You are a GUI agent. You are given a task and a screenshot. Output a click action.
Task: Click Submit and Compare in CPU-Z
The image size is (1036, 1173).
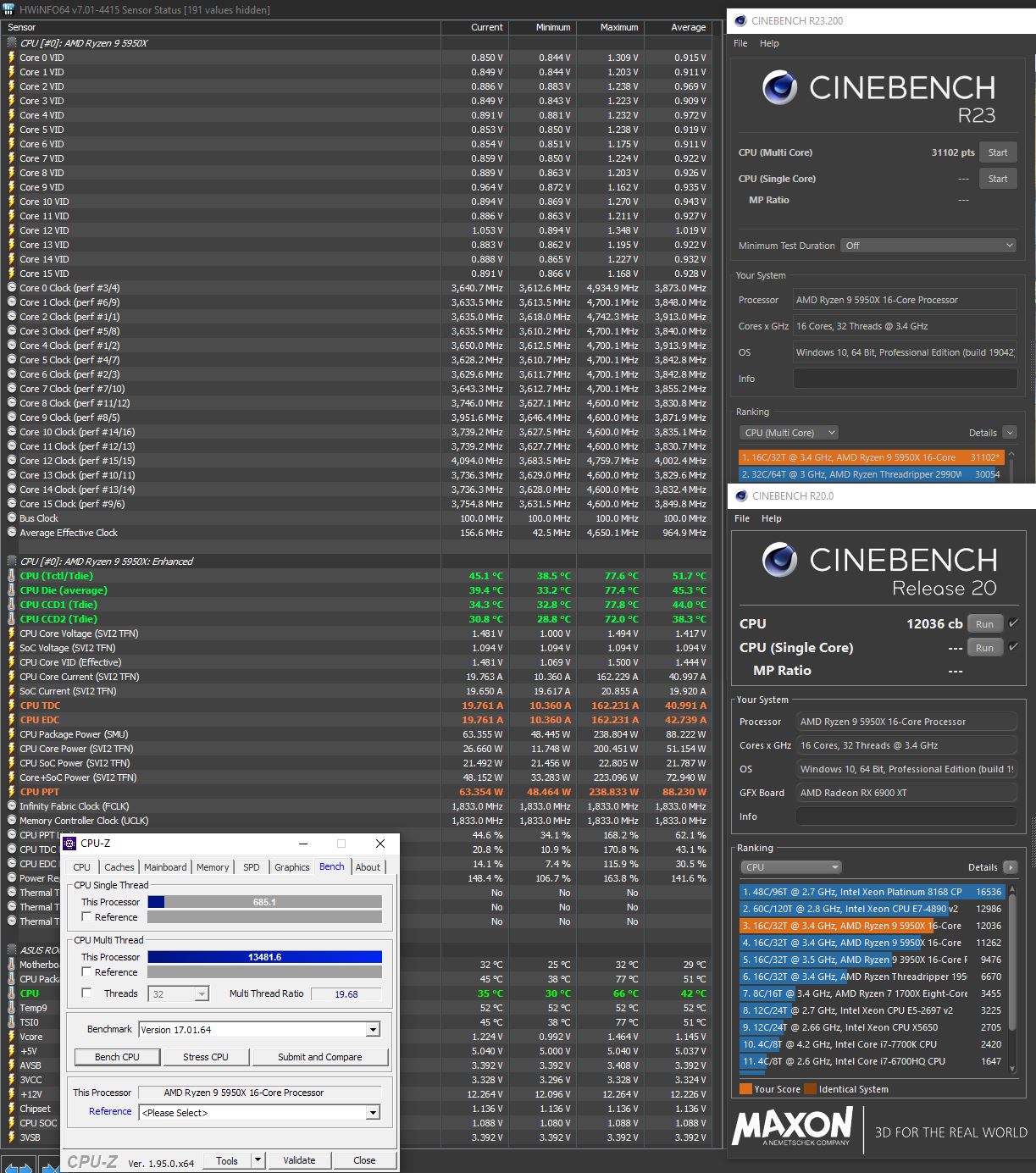pos(319,1057)
